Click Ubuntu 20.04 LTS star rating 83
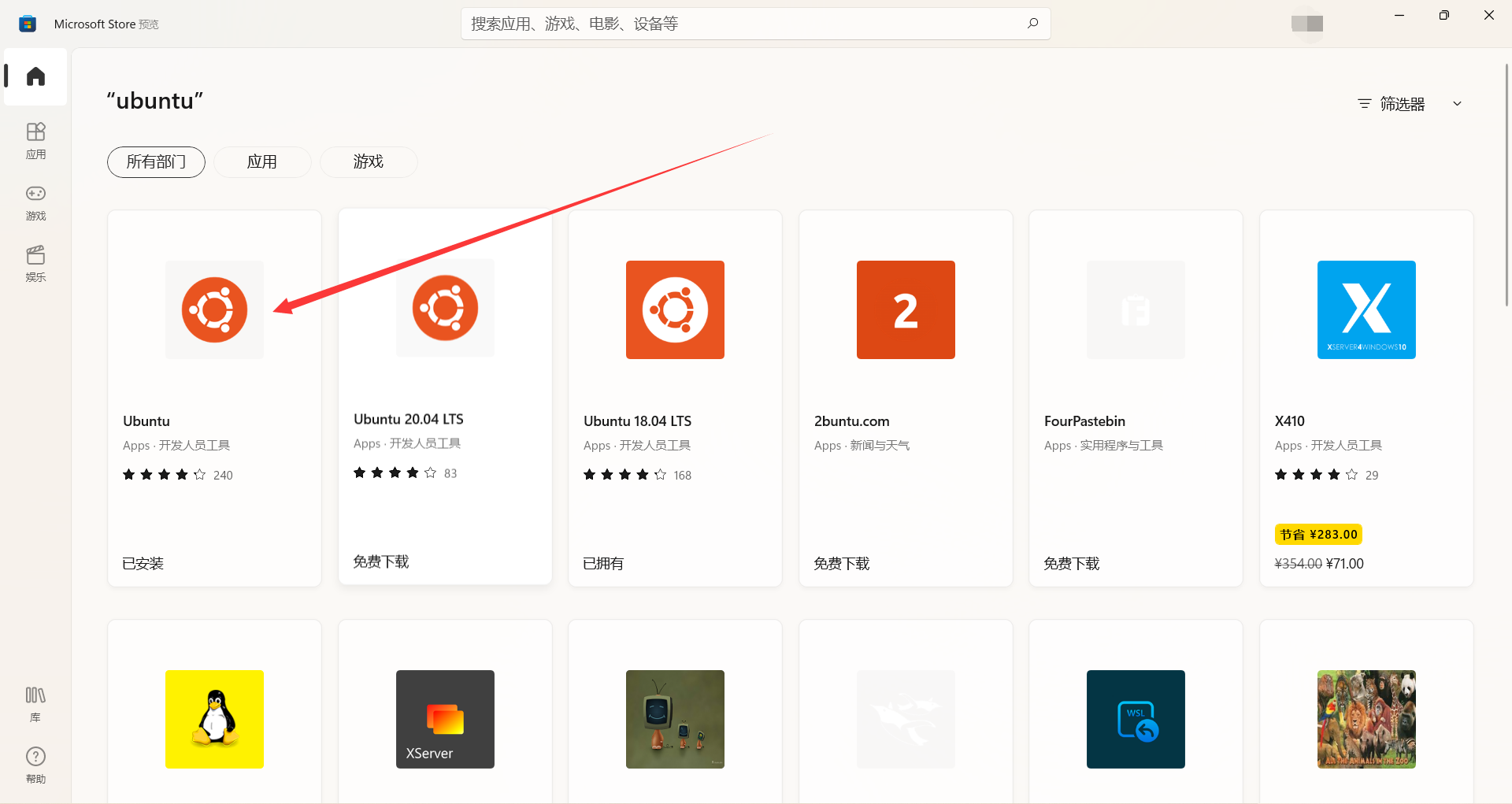This screenshot has width=1512, height=804. (x=405, y=472)
